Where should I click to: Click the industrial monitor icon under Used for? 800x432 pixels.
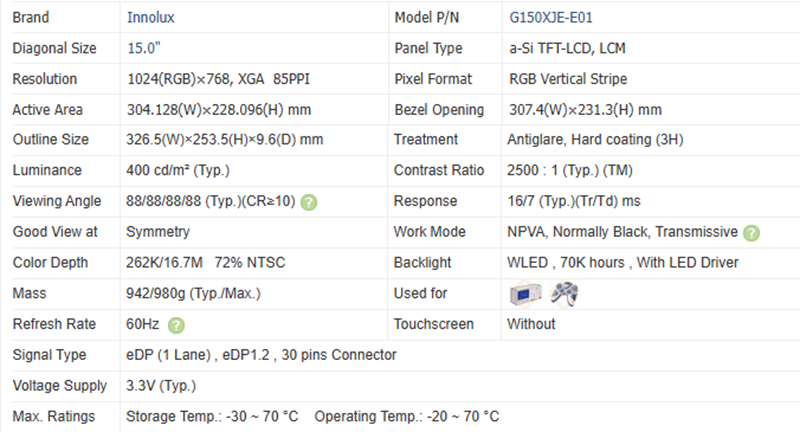point(525,294)
